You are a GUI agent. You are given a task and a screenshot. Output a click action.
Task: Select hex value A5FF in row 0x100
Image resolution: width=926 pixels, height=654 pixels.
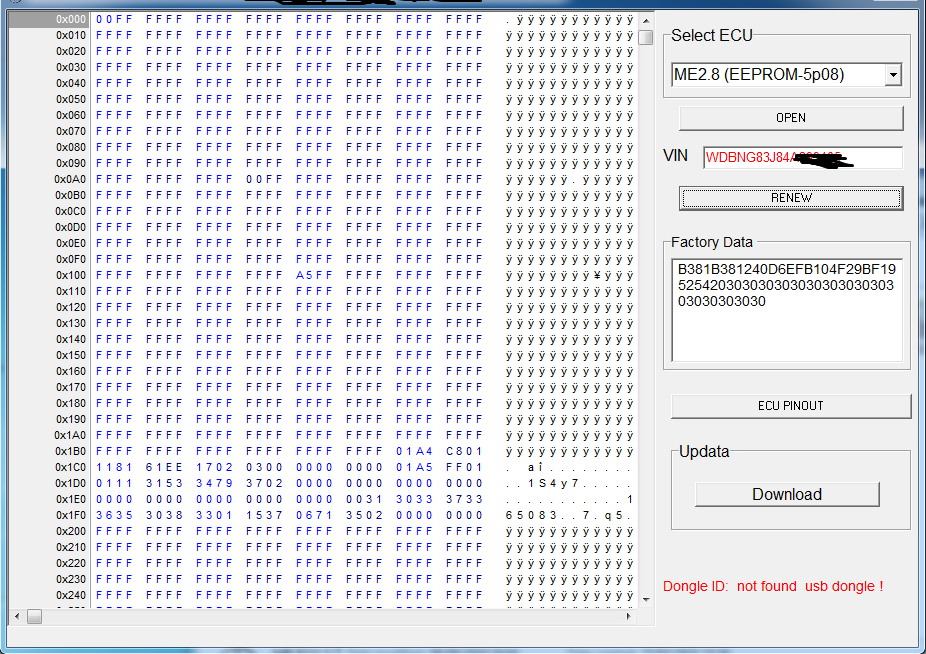(x=314, y=275)
